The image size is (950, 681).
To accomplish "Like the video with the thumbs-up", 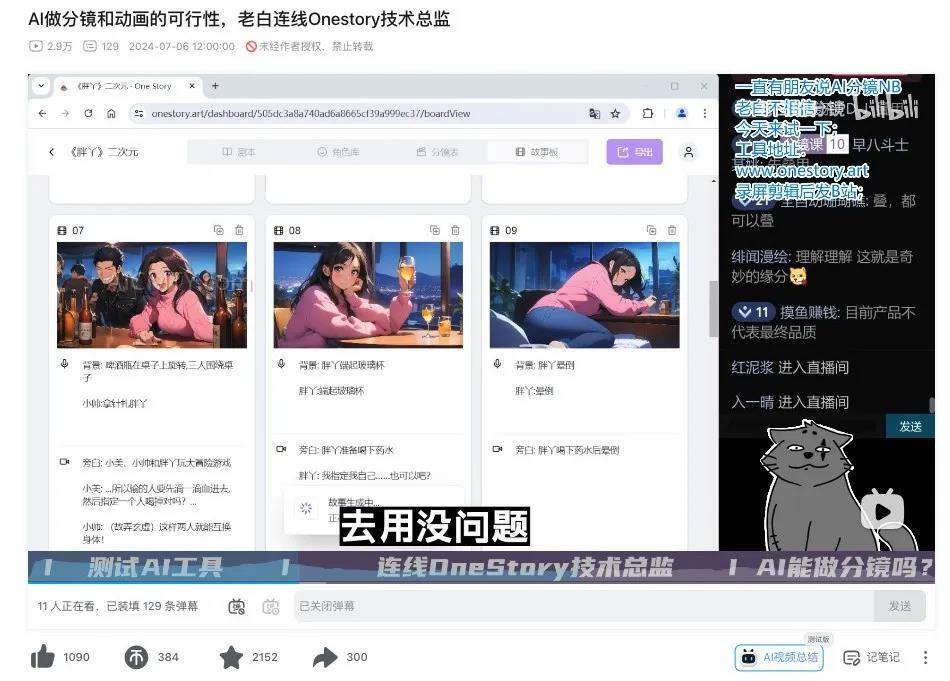I will [x=43, y=657].
